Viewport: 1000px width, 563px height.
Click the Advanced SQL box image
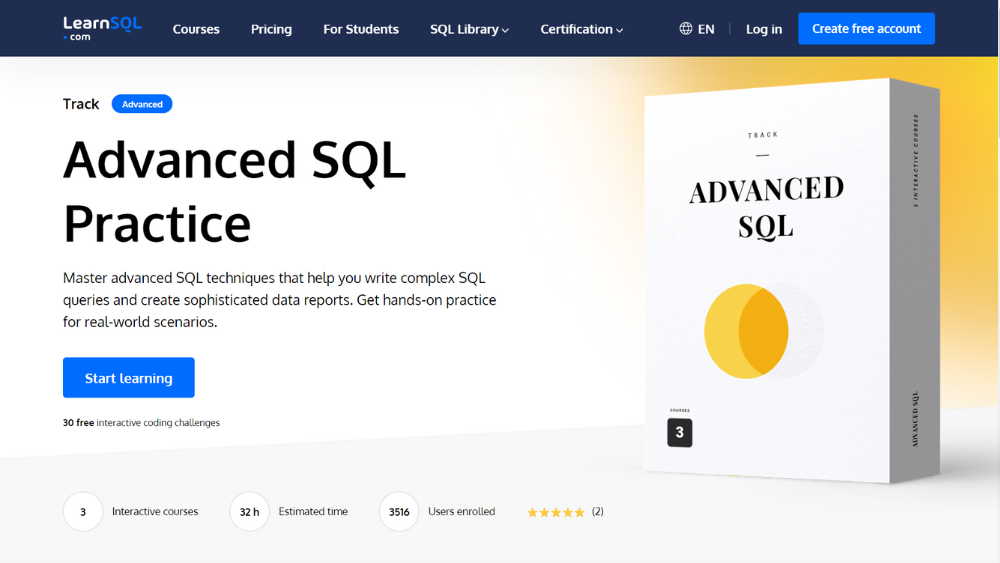tap(791, 281)
